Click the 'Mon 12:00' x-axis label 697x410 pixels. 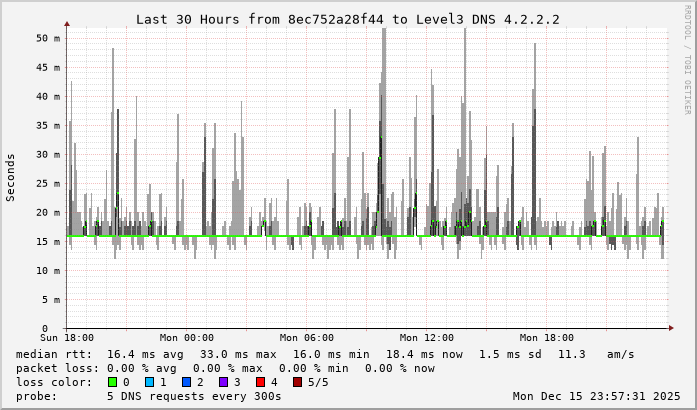426,338
